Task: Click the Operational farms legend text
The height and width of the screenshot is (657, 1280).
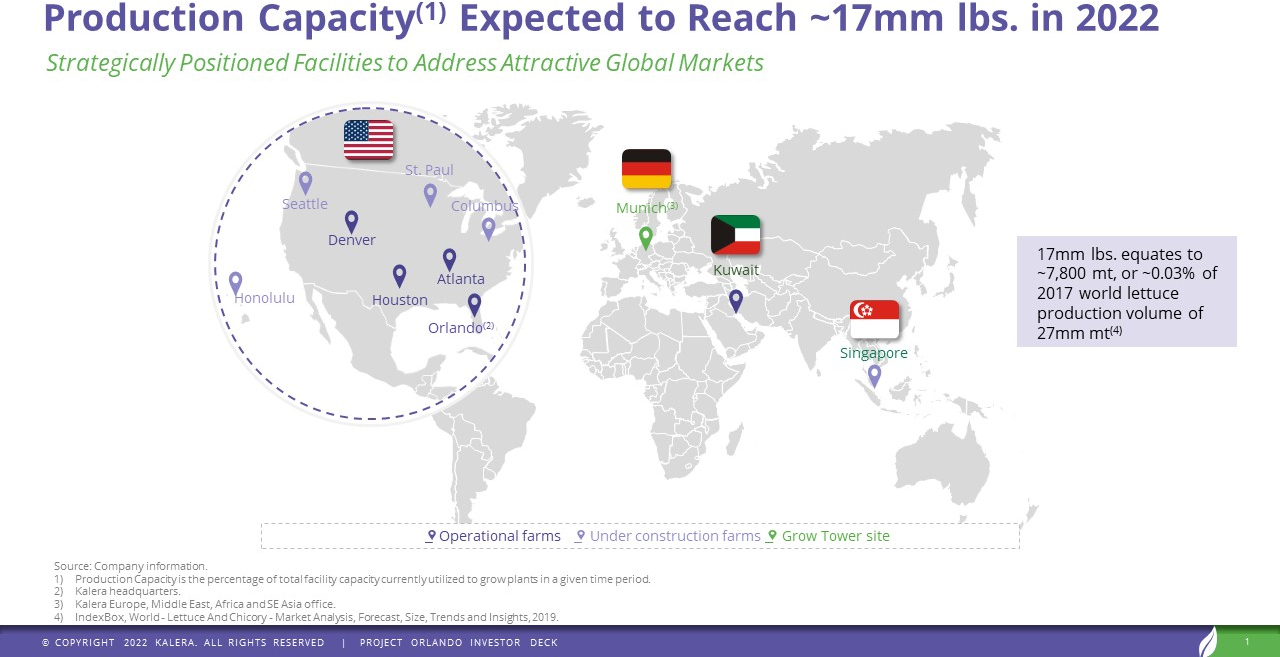Action: click(x=500, y=536)
